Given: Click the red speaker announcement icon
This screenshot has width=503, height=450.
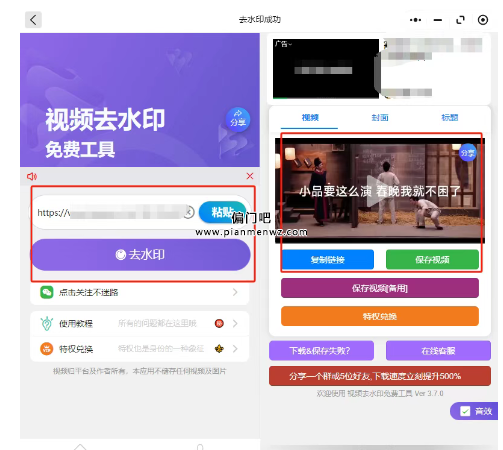Looking at the screenshot, I should pyautogui.click(x=32, y=176).
